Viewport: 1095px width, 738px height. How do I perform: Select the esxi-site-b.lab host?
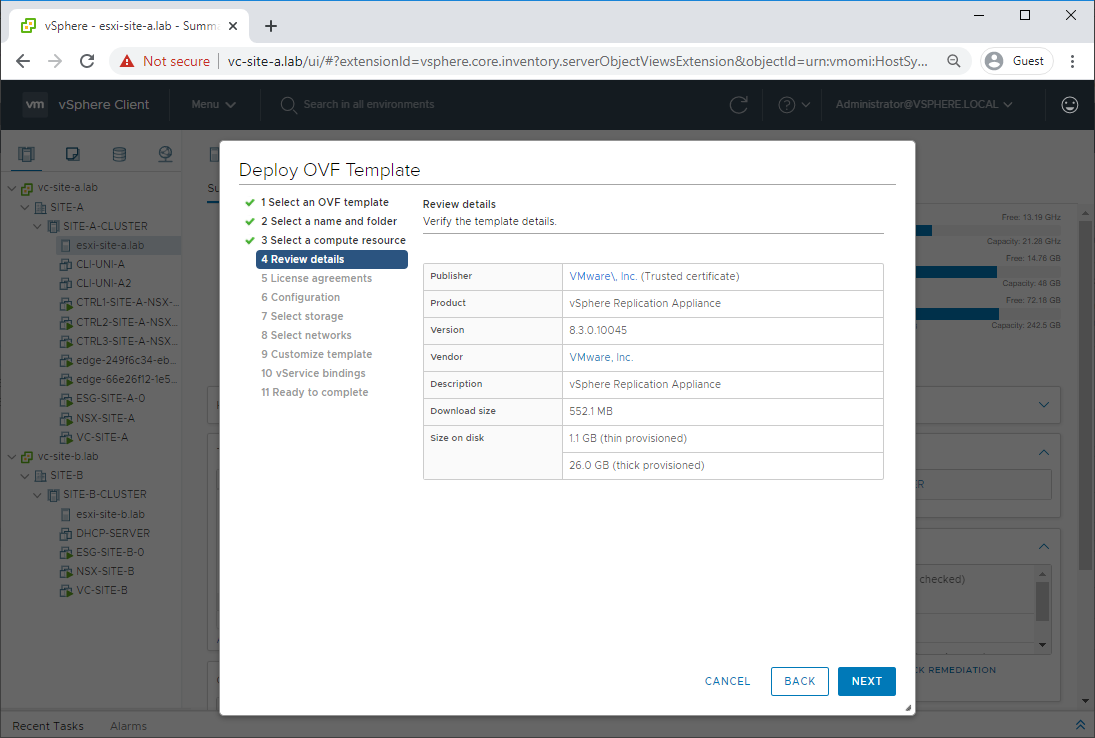point(110,514)
